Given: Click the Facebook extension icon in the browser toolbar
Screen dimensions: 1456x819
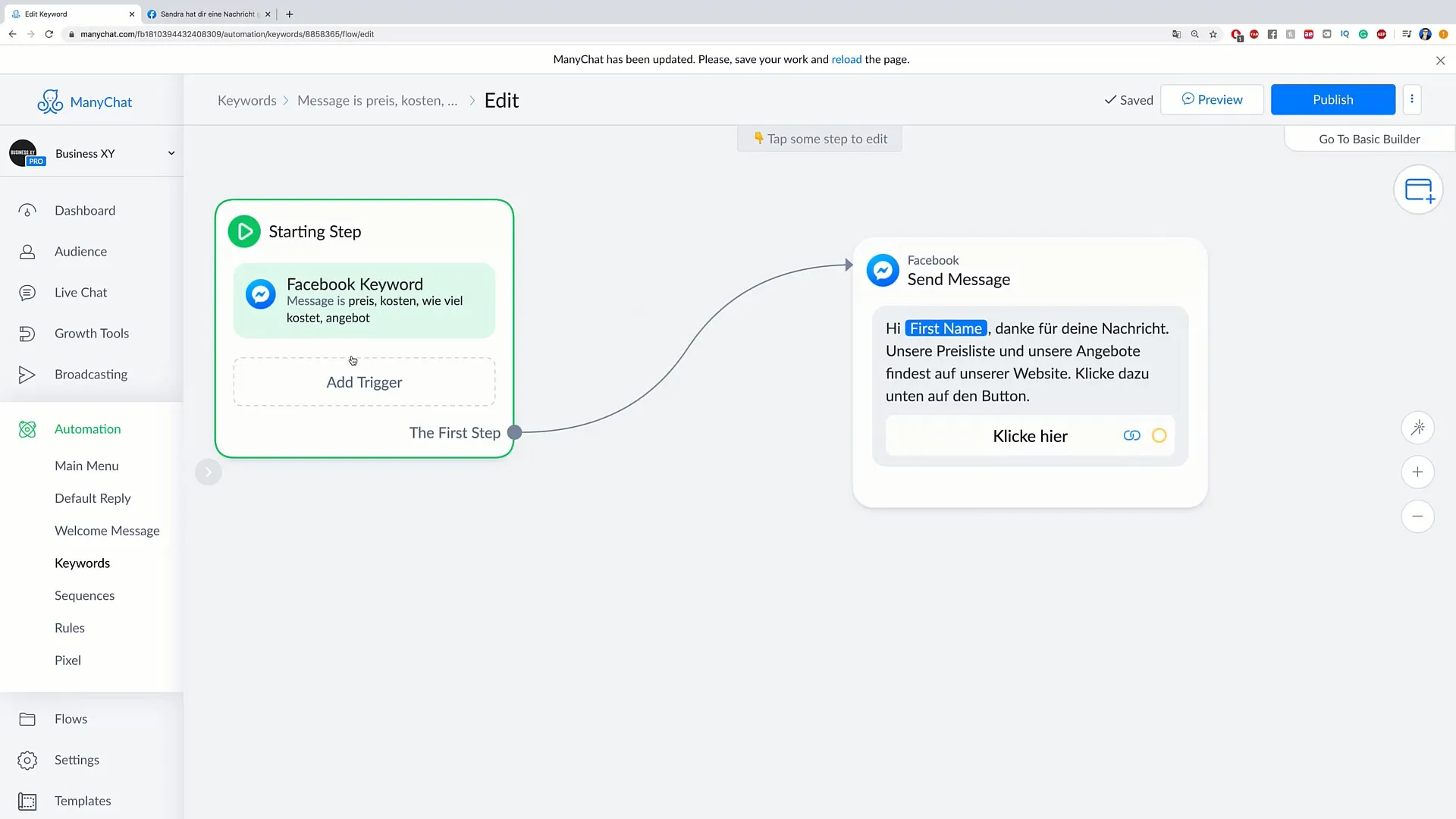Looking at the screenshot, I should (x=1272, y=34).
